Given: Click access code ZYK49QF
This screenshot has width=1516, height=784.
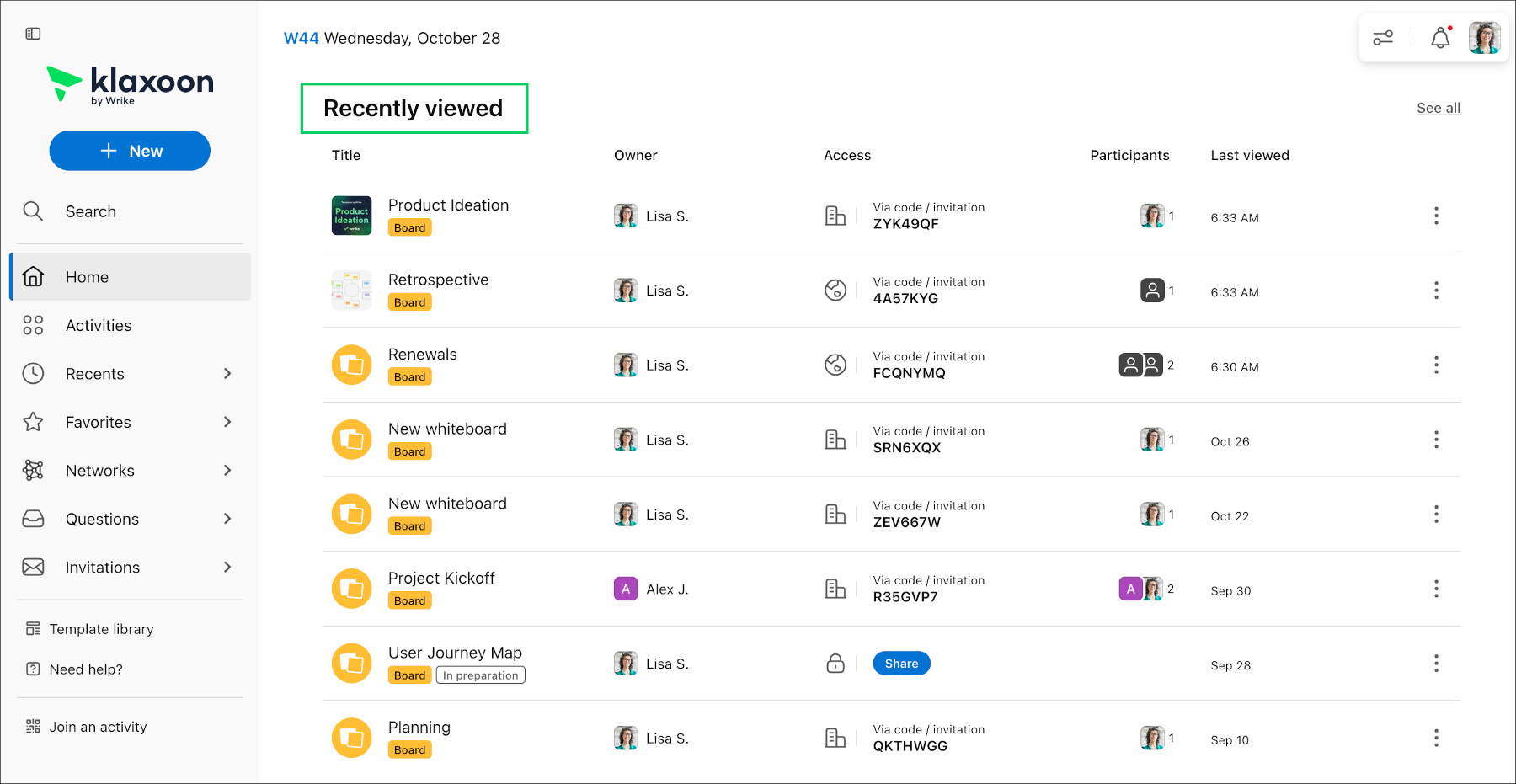Looking at the screenshot, I should pos(905,224).
